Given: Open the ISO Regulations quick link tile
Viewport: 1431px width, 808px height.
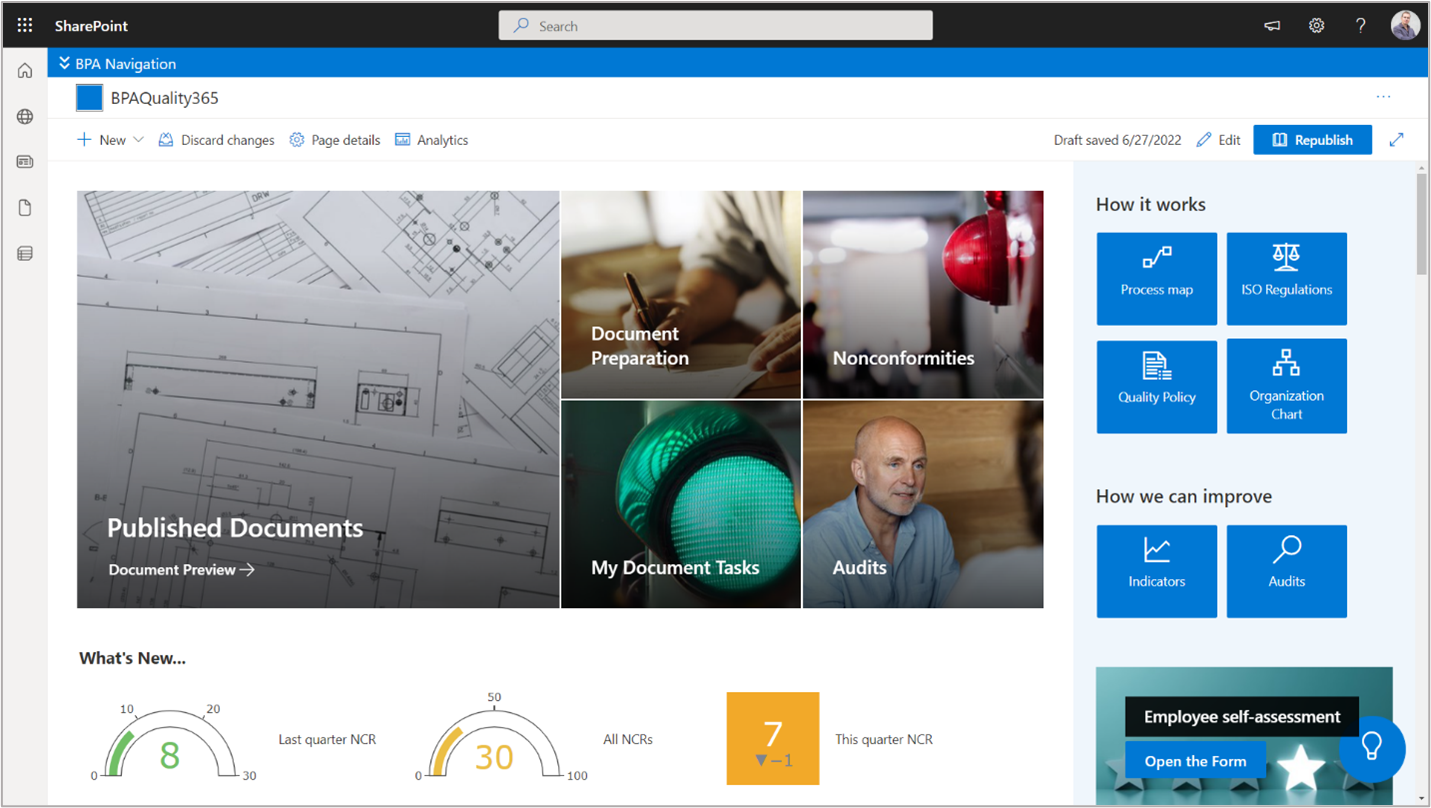Looking at the screenshot, I should (x=1286, y=279).
